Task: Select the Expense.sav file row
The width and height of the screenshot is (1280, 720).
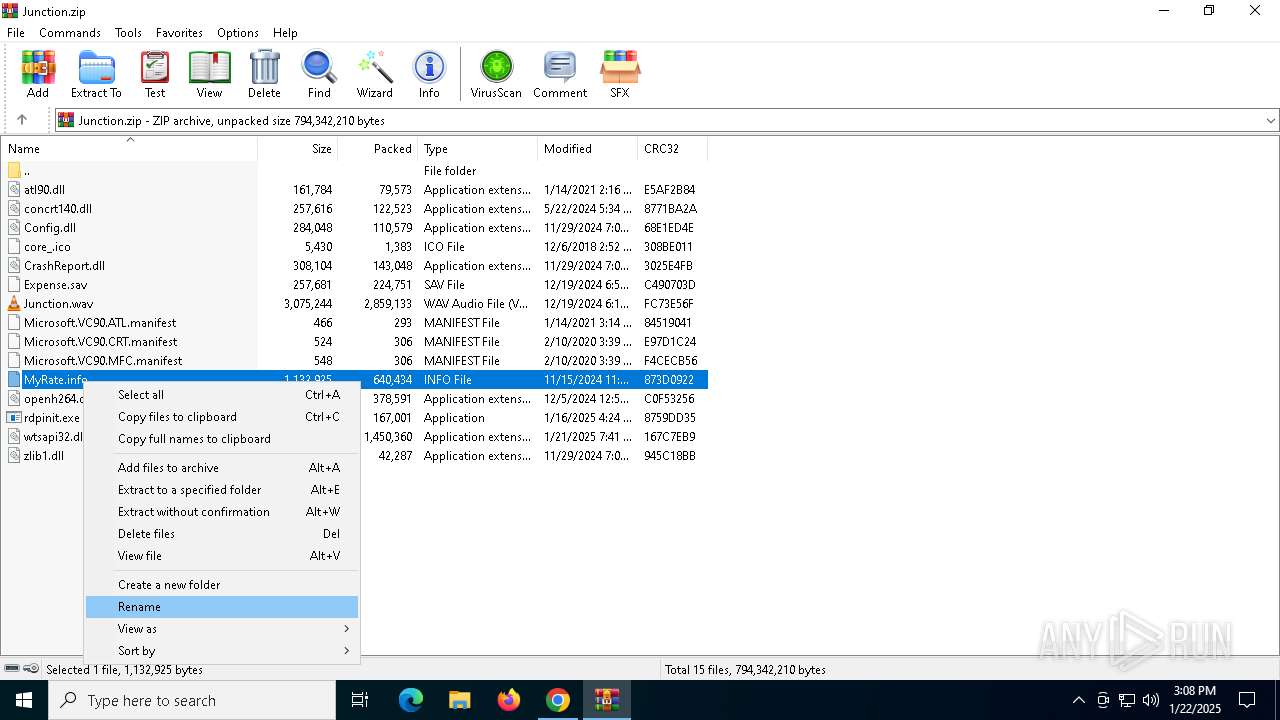Action: [x=355, y=284]
